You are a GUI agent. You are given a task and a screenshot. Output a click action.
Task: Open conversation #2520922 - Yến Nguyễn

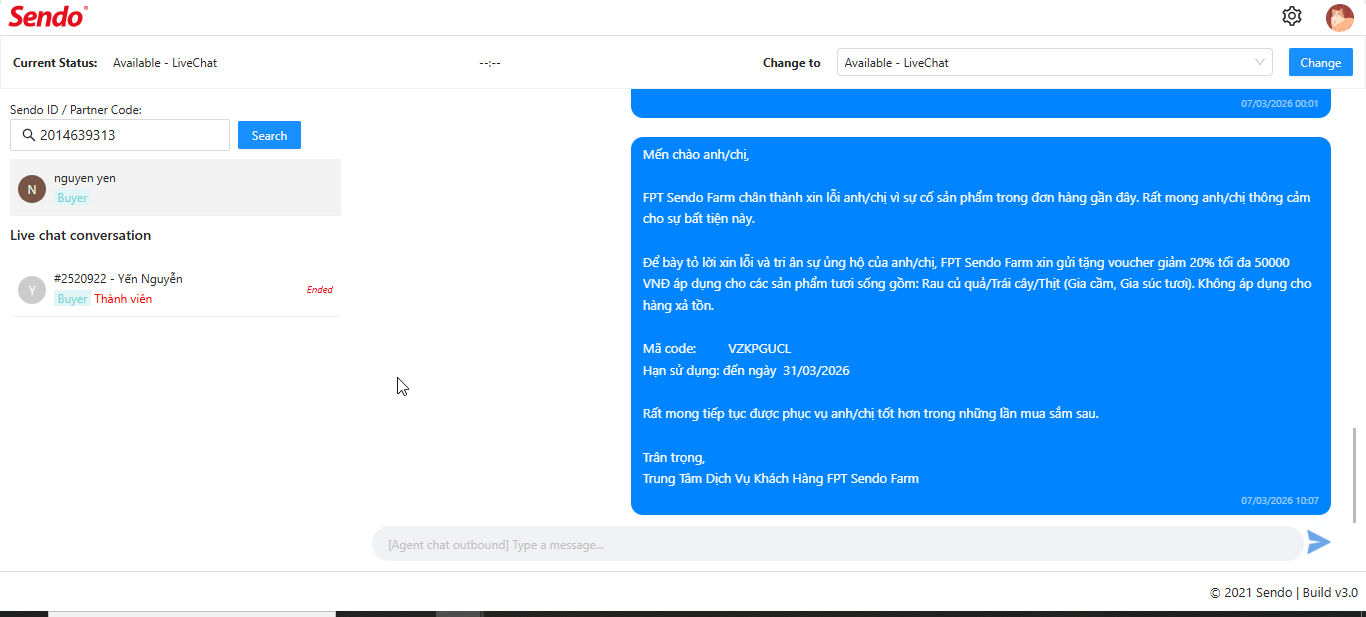[x=175, y=289]
